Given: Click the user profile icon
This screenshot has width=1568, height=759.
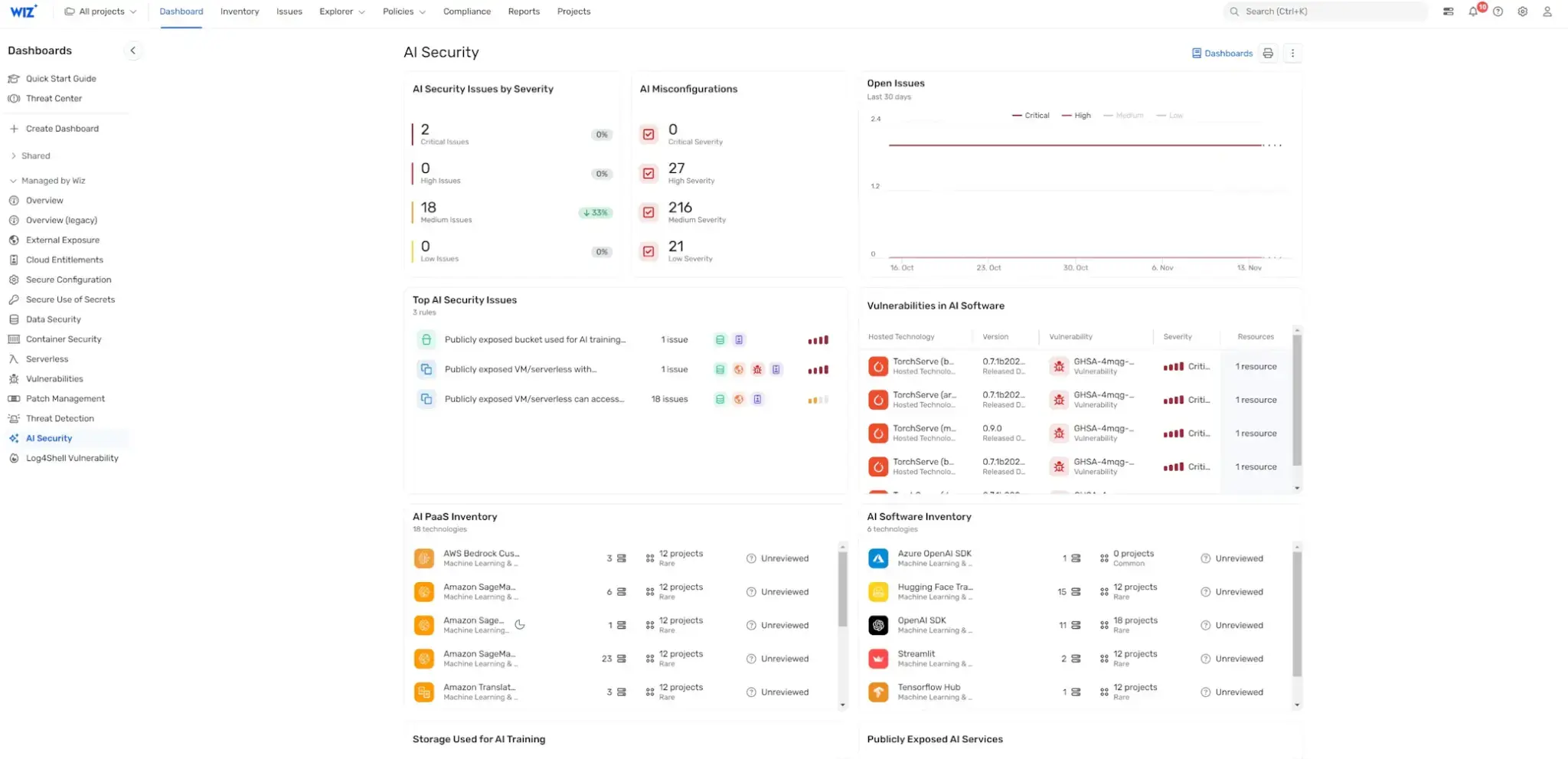Looking at the screenshot, I should [1547, 11].
